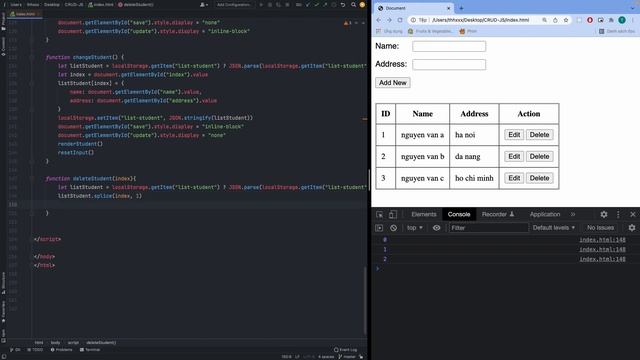The width and height of the screenshot is (640, 360).
Task: Open the Event Log in status bar
Action: coord(345,350)
